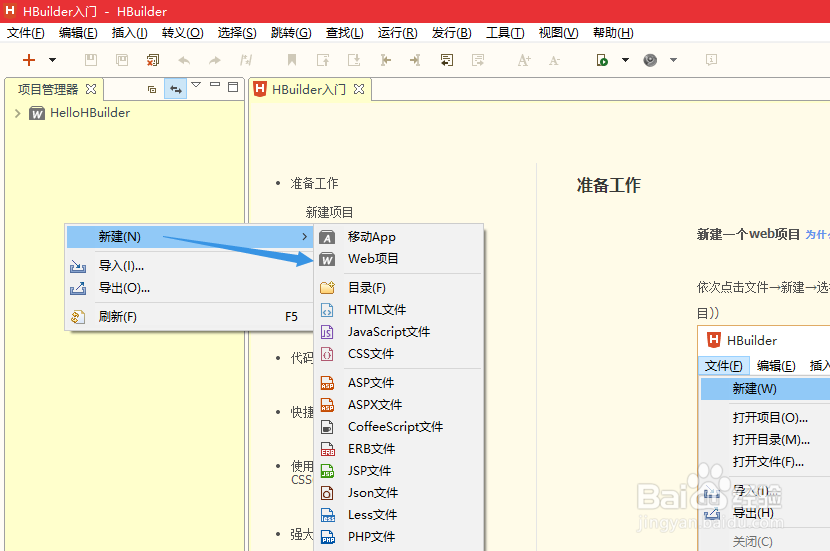Click the run in browser toolbar icon
Image resolution: width=830 pixels, height=551 pixels.
click(602, 60)
